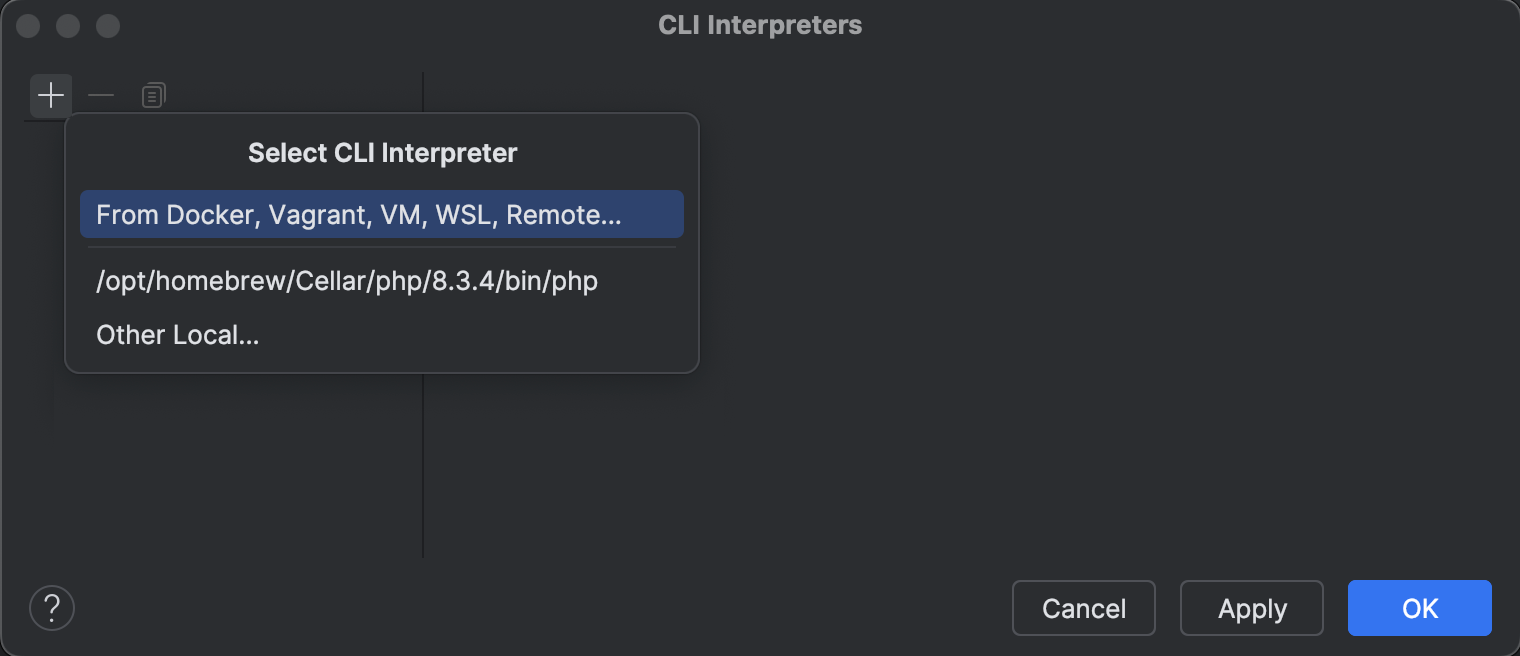
Task: Choose 'Other Local...' from the popup
Action: click(x=177, y=334)
